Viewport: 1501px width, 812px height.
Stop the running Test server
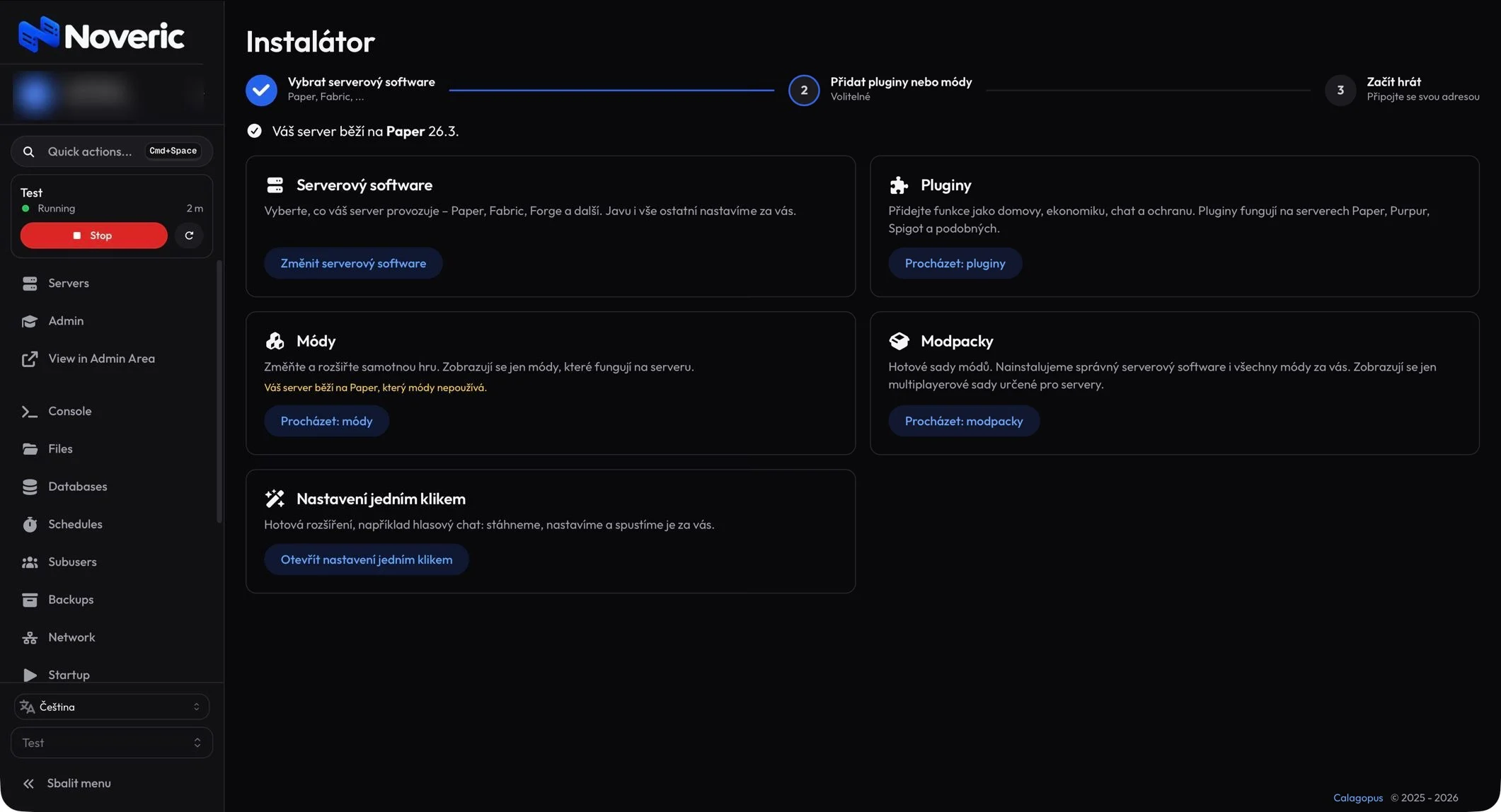pyautogui.click(x=93, y=236)
